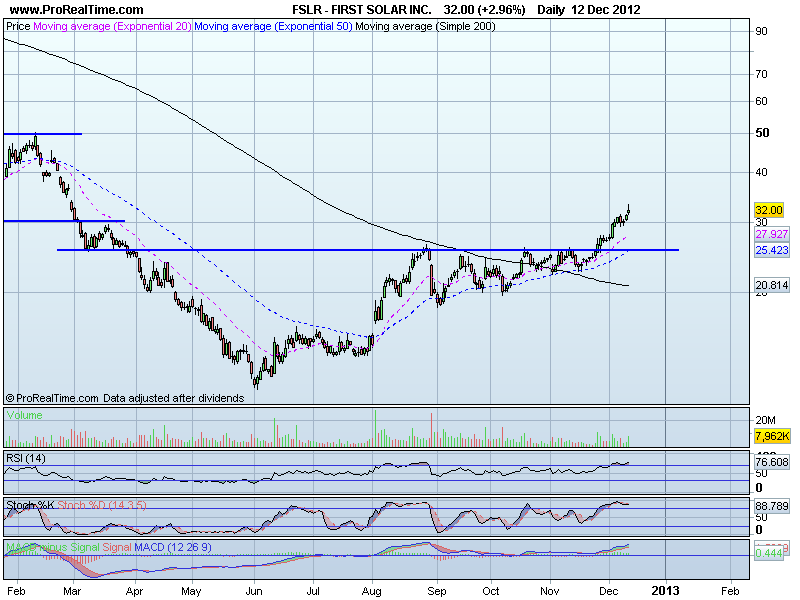The image size is (800, 600).
Task: Click the 20M volume axis label
Action: pyautogui.click(x=765, y=420)
